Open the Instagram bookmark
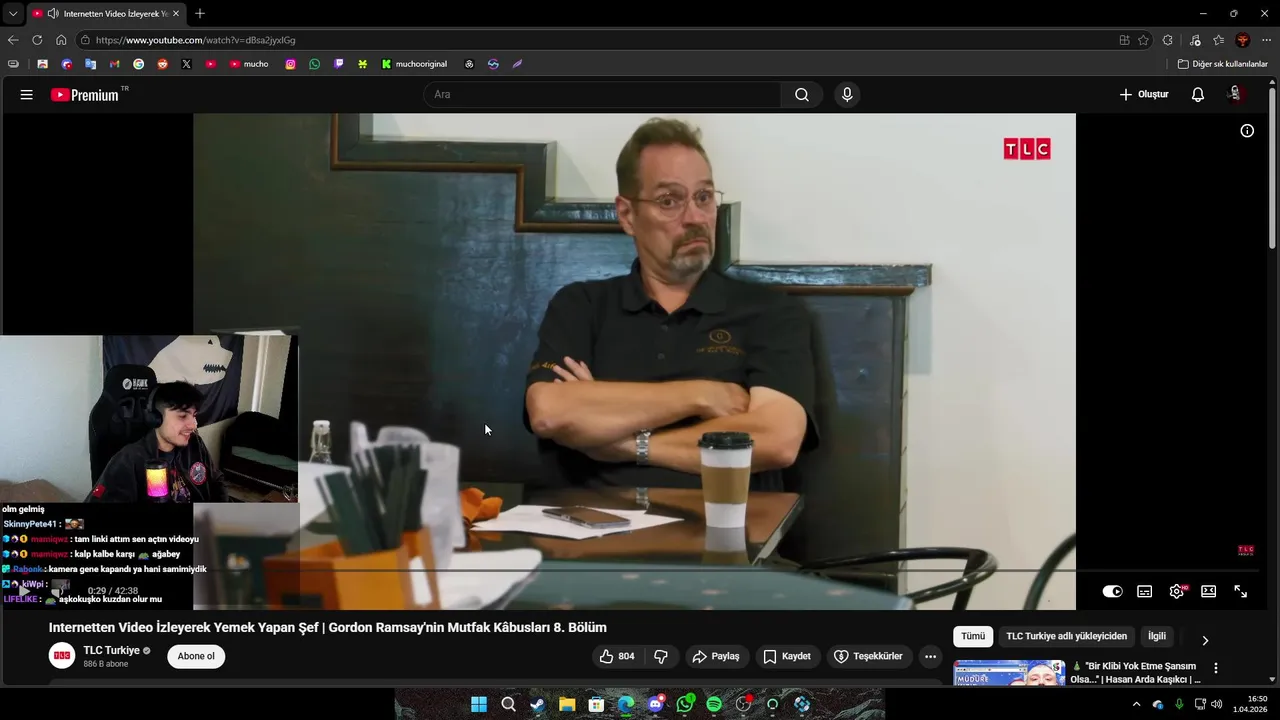 click(290, 64)
